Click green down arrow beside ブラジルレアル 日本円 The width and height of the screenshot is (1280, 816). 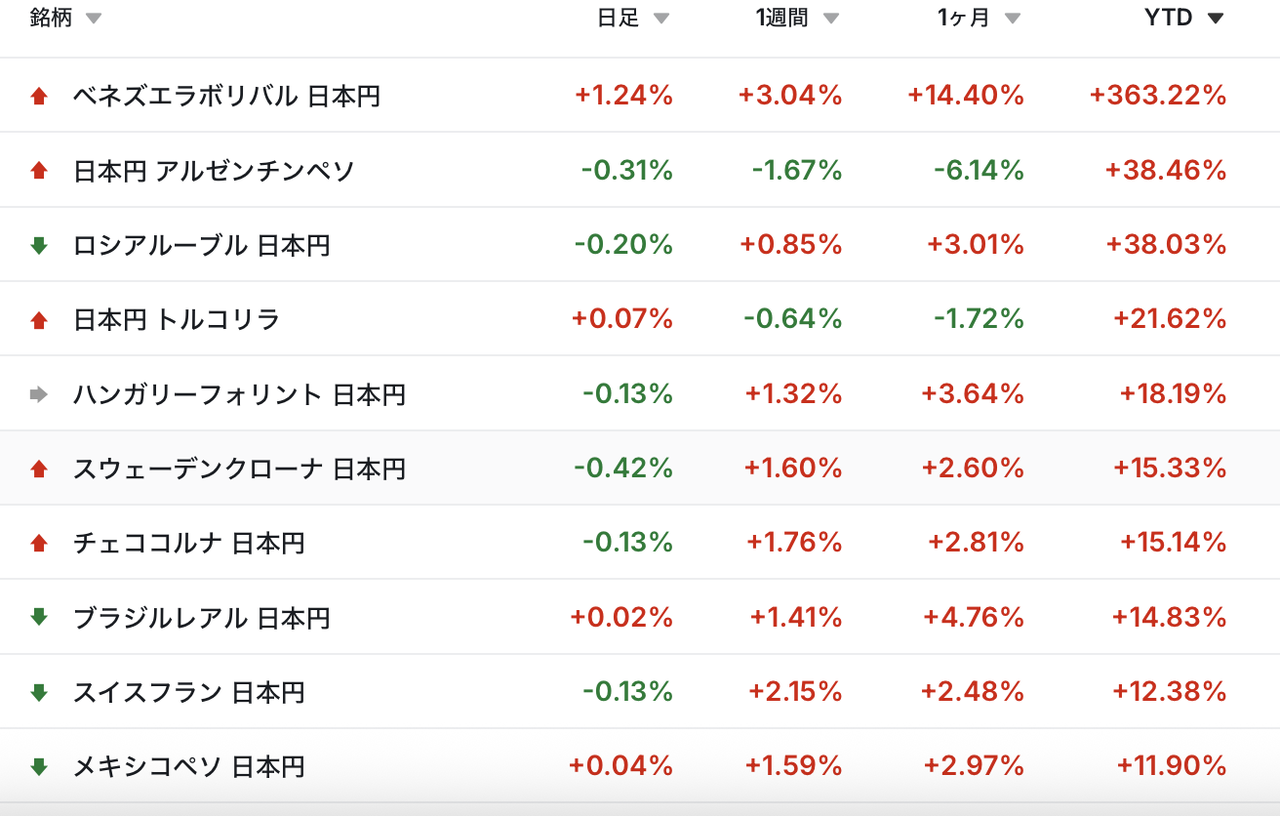39,618
